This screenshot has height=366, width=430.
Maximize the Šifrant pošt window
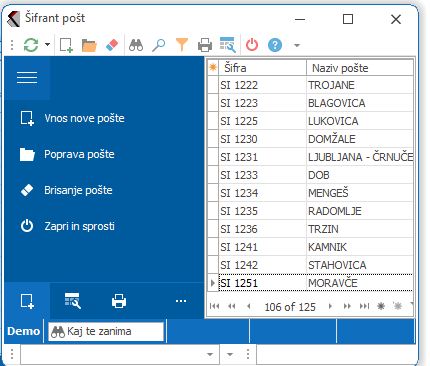[348, 19]
